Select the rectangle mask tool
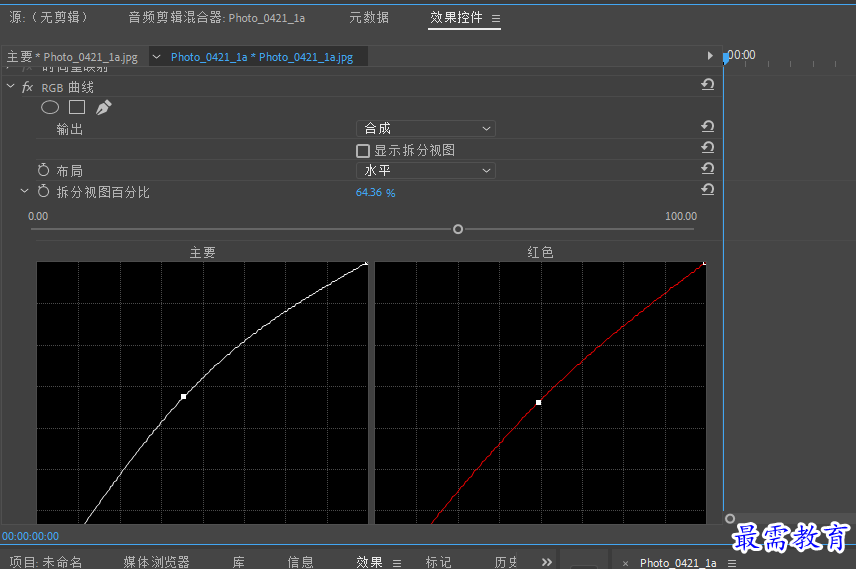This screenshot has height=569, width=856. pos(77,107)
